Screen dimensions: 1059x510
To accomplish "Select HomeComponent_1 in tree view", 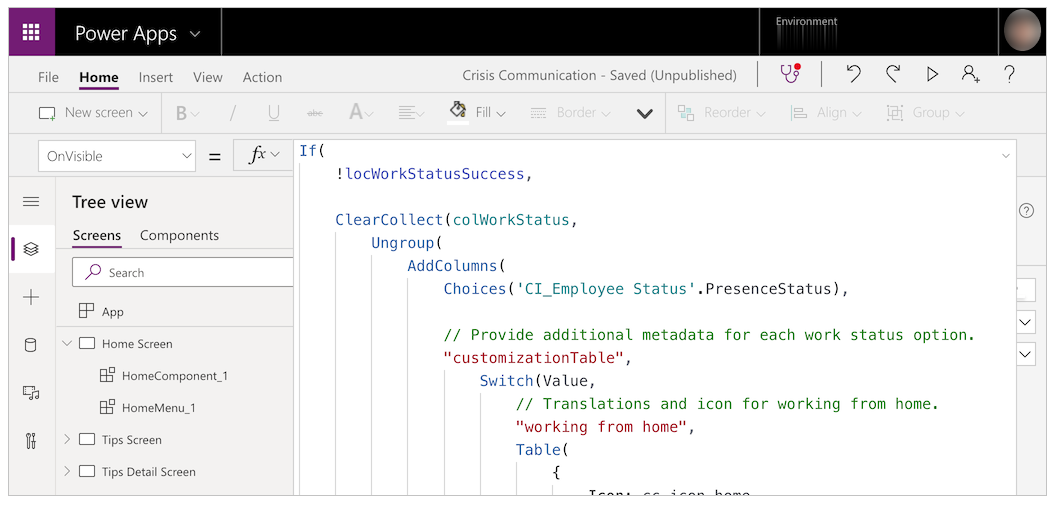I will tap(174, 376).
